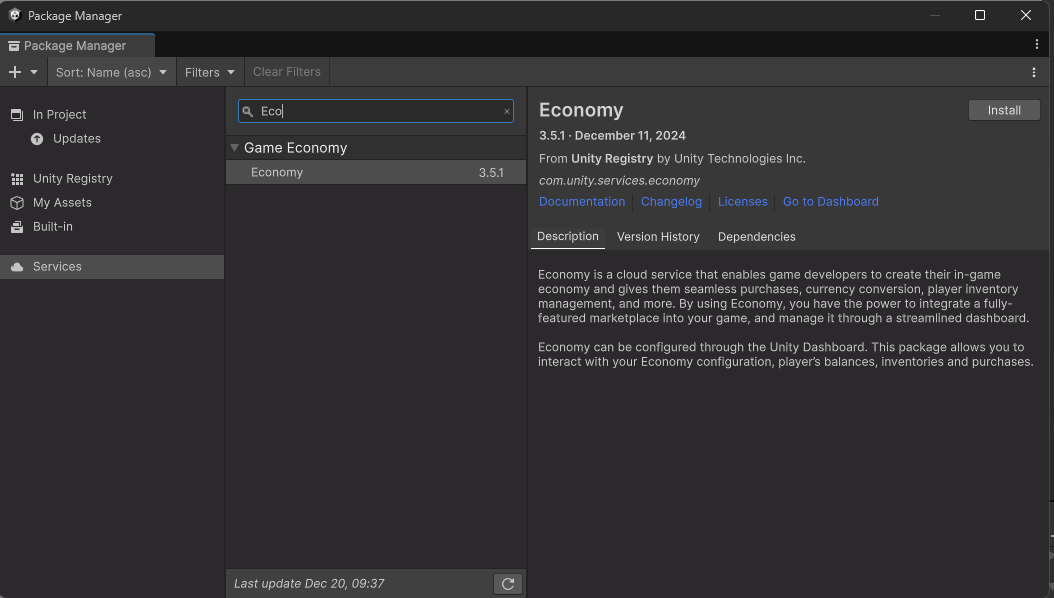1054x598 pixels.
Task: Open the Sort: Name (asc) dropdown
Action: 112,72
